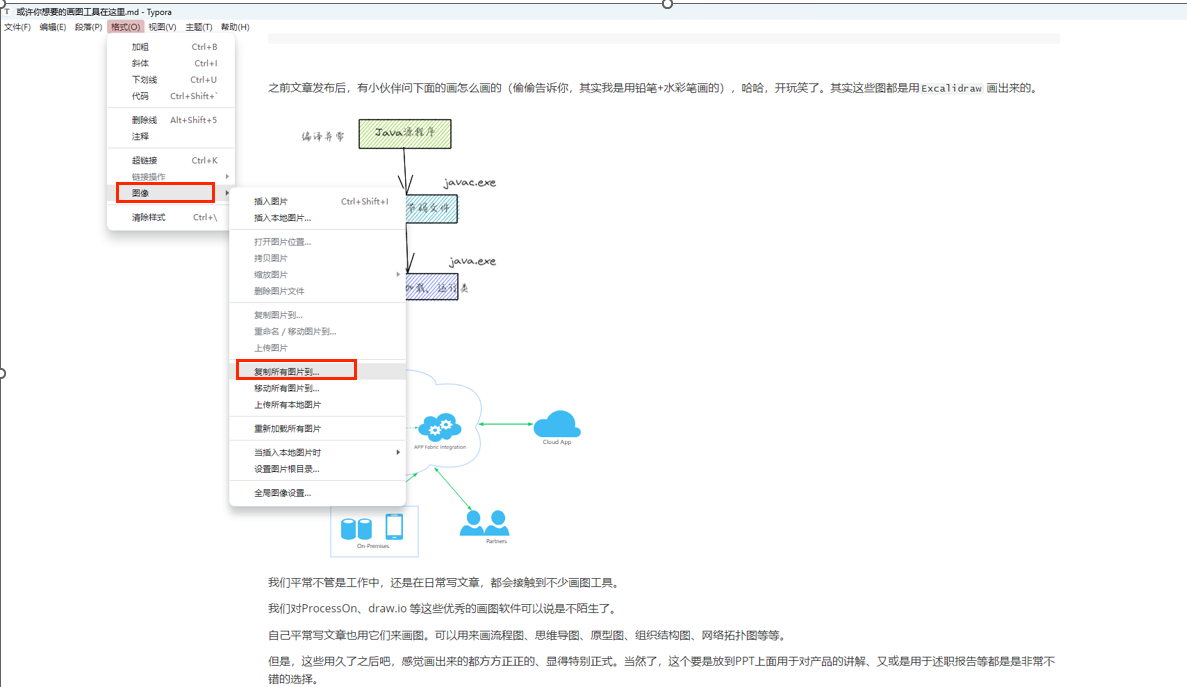Click paragraph mentioning ProcessOn、draw.io
The width and height of the screenshot is (1187, 687).
(444, 609)
